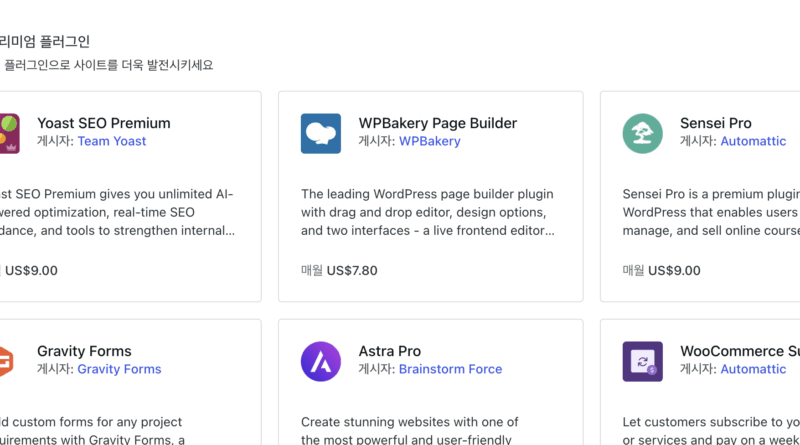Open the Brainstorm Force publisher link
800x445 pixels.
click(x=451, y=369)
